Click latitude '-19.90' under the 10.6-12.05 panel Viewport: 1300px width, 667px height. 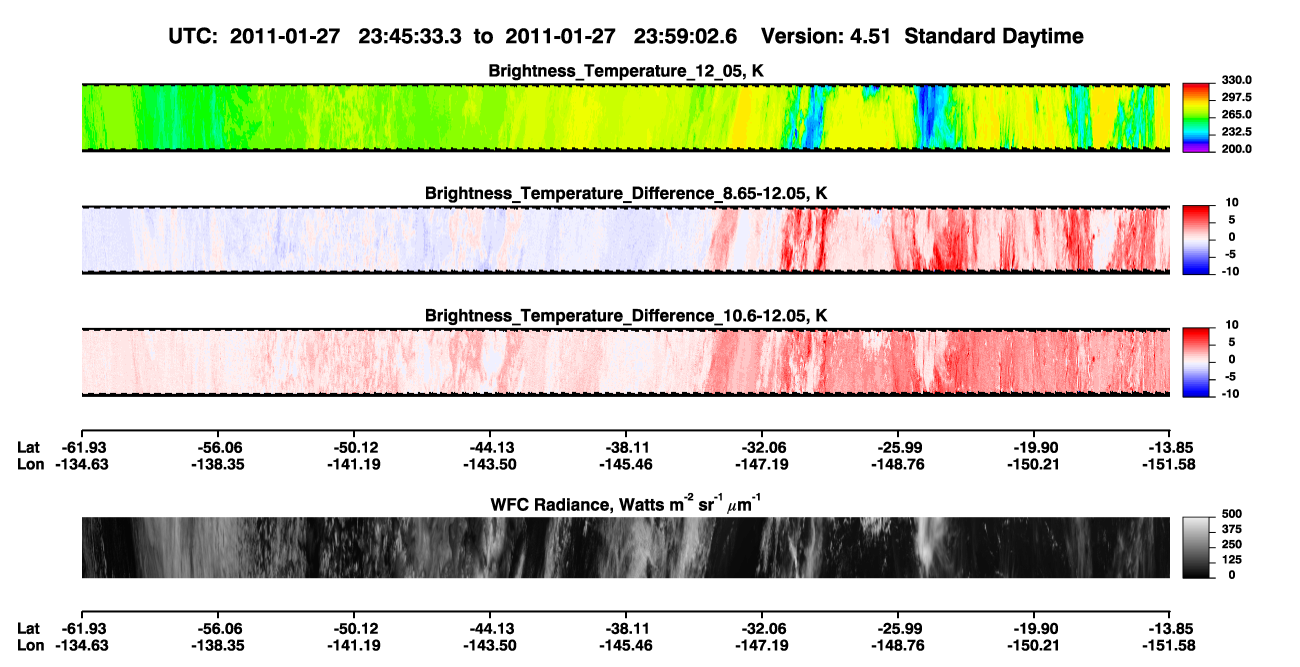pyautogui.click(x=1034, y=448)
